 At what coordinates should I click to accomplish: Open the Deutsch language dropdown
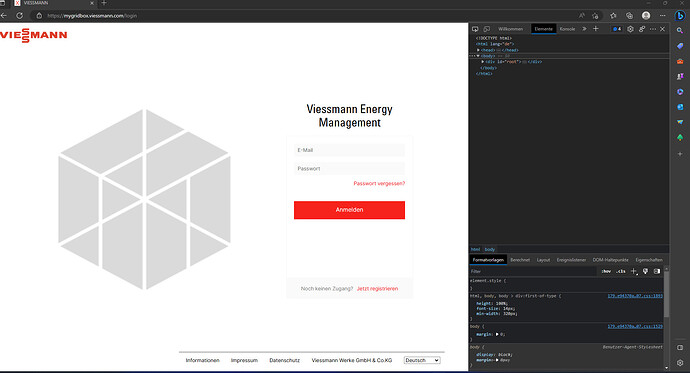click(422, 360)
